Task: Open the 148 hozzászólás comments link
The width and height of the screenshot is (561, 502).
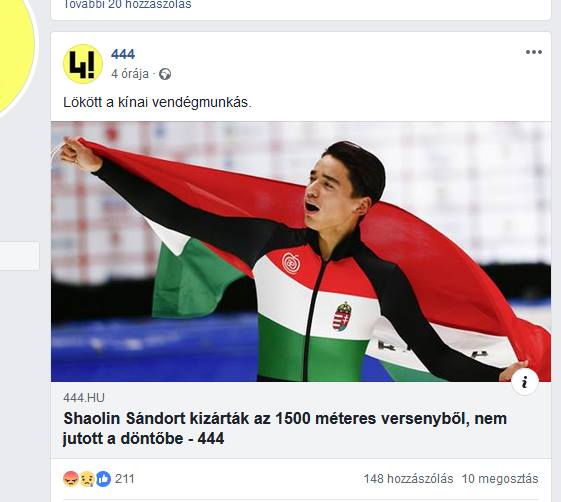Action: point(408,479)
